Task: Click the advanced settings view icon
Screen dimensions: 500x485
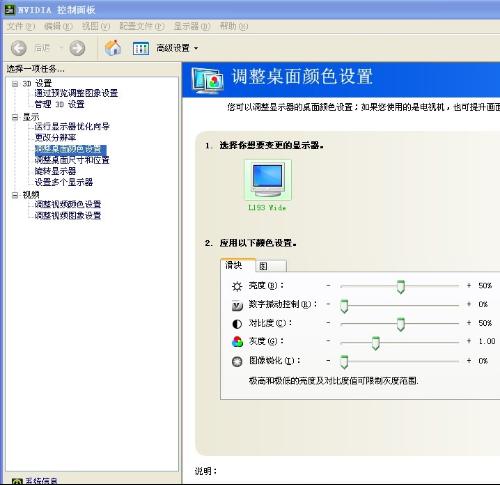Action: (141, 49)
